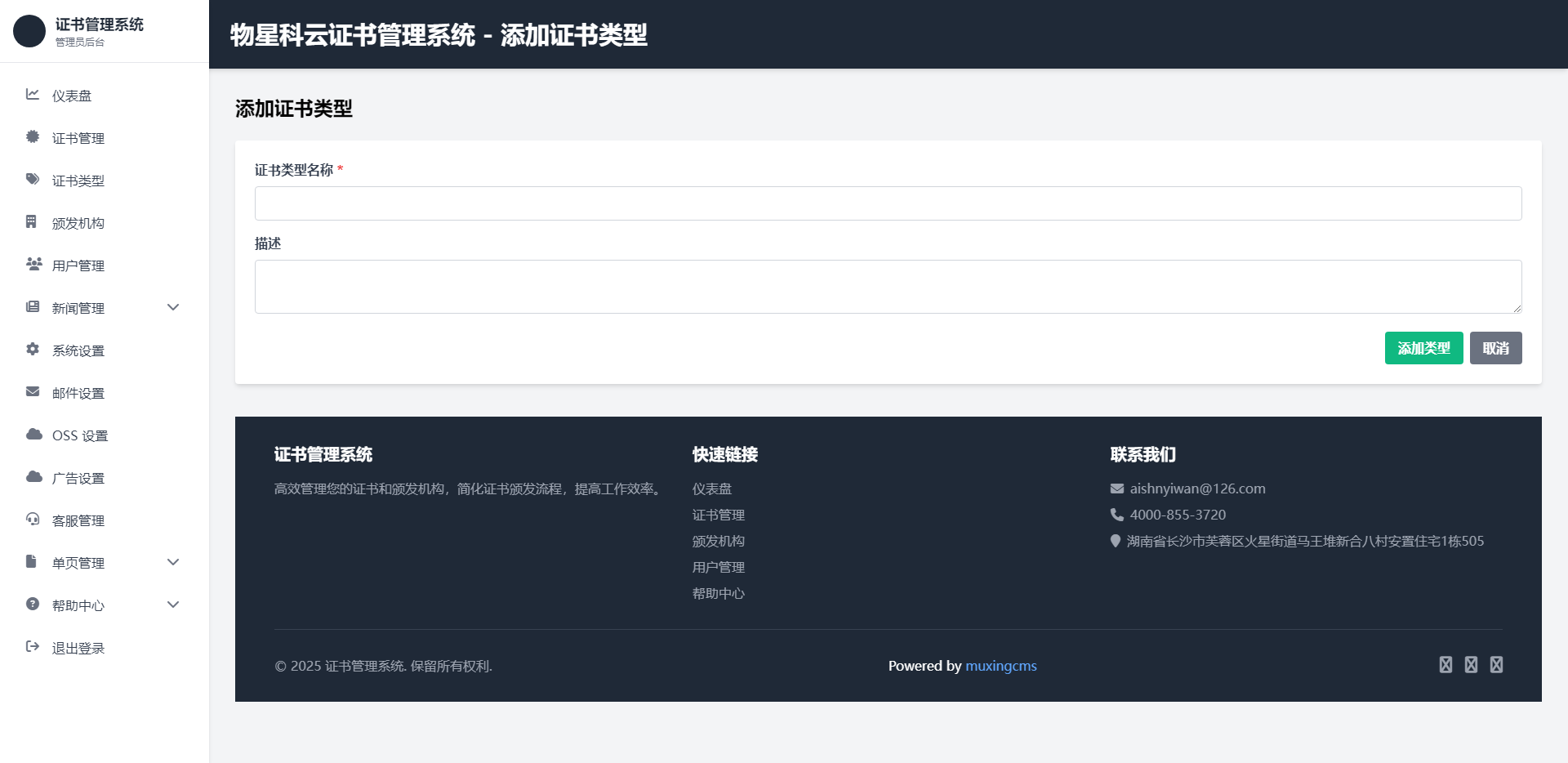The width and height of the screenshot is (1568, 763).
Task: Click the 证书管理系统 title in sidebar header
Action: tap(100, 25)
